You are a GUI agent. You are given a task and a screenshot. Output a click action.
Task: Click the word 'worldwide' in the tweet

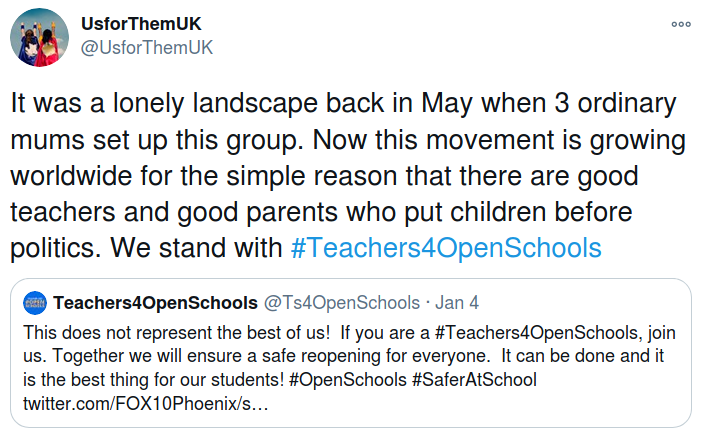point(71,176)
